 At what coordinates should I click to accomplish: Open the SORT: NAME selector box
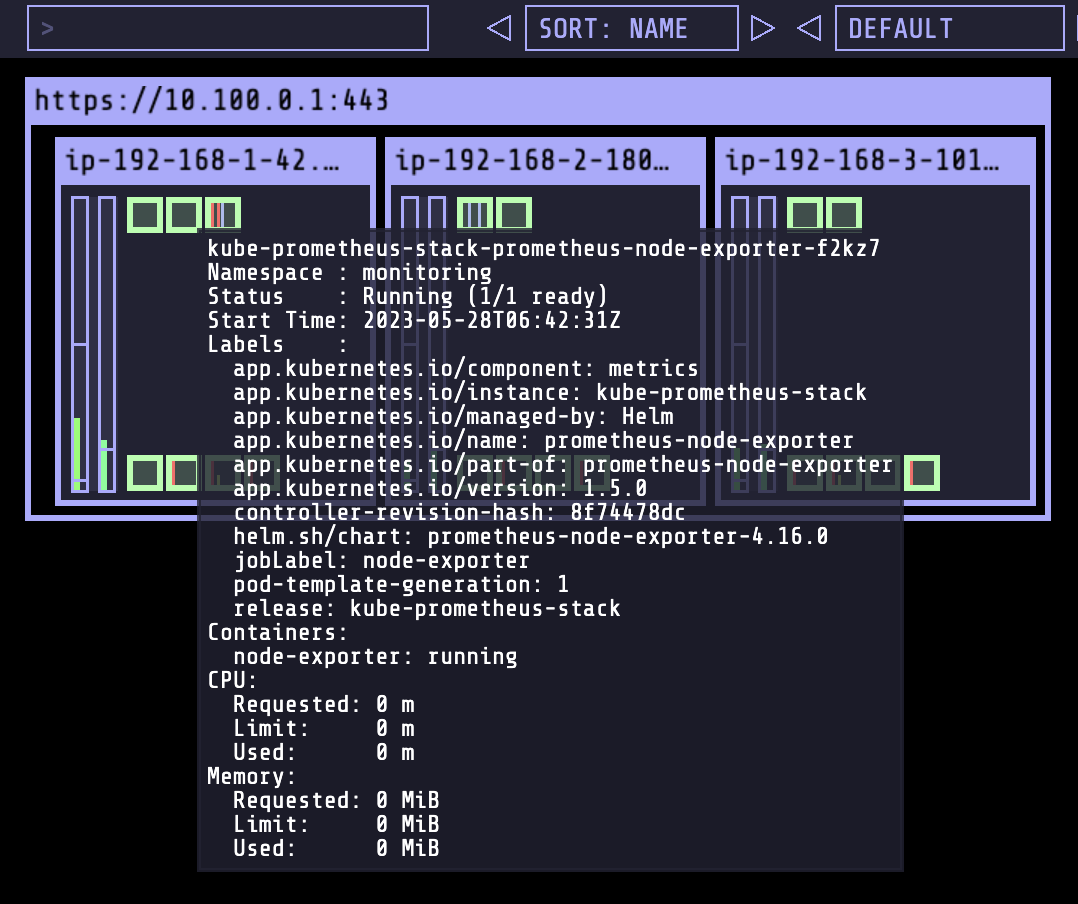pyautogui.click(x=632, y=28)
